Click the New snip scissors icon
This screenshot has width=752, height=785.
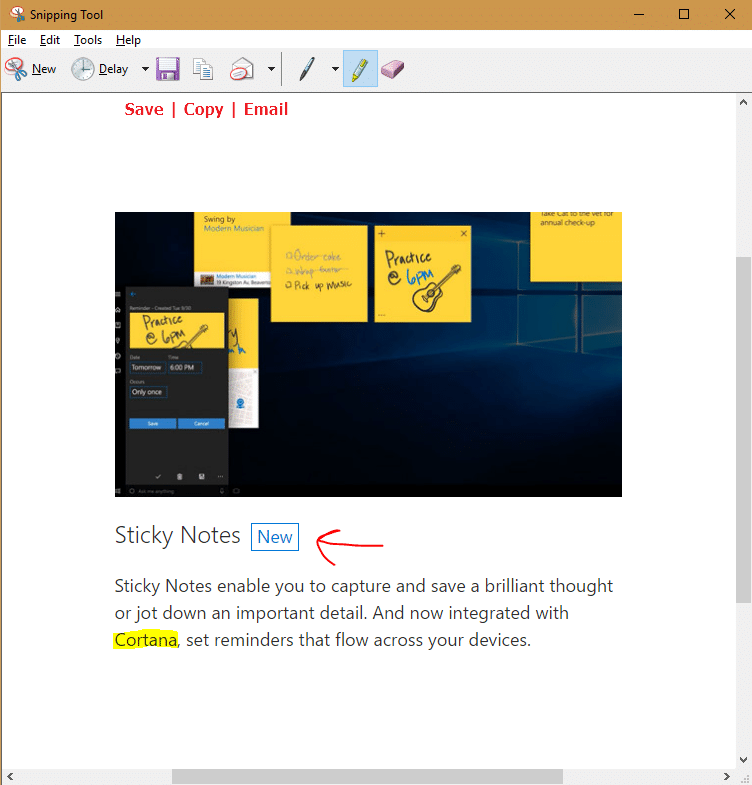click(x=16, y=69)
